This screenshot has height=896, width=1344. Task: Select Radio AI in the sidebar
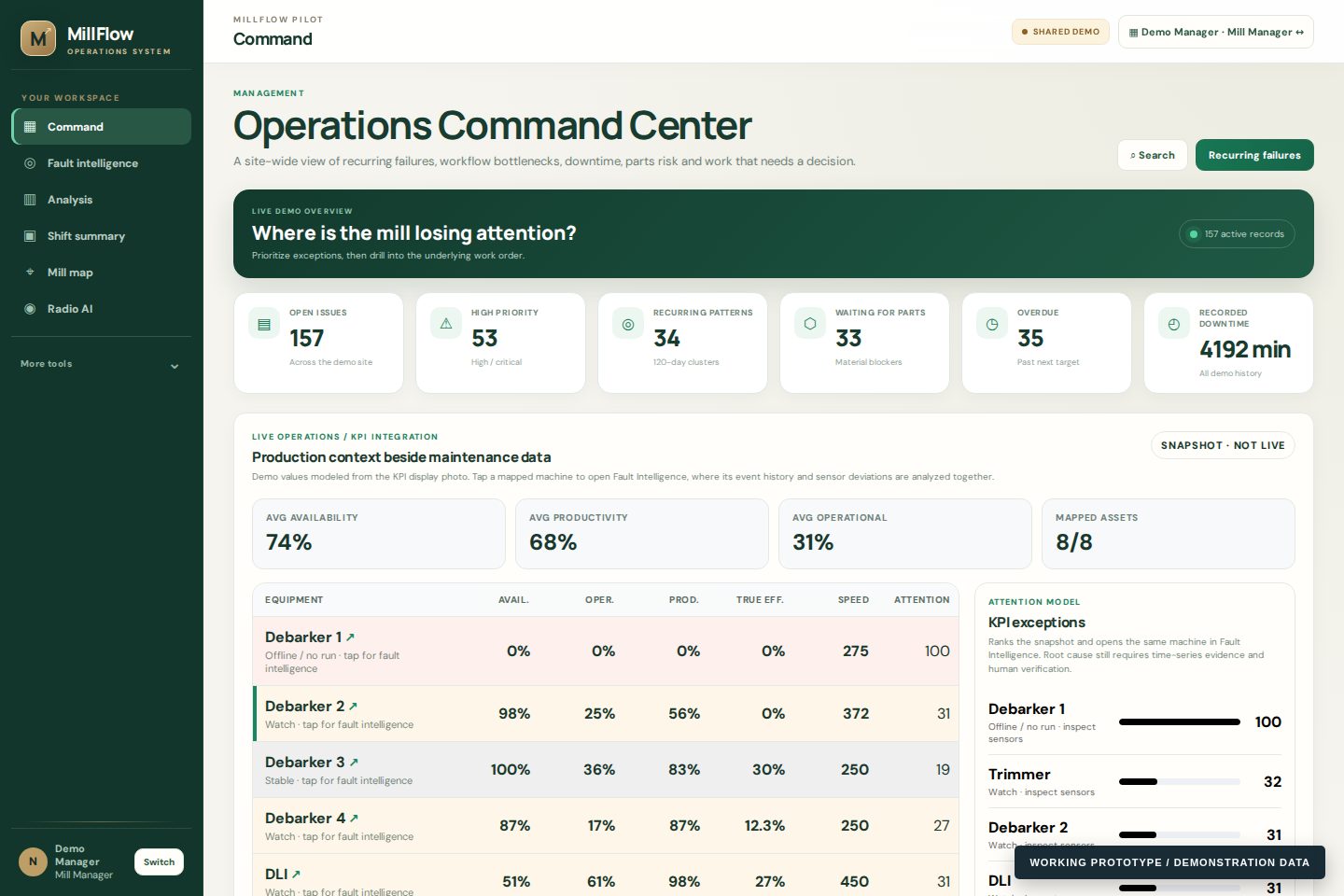coord(101,309)
